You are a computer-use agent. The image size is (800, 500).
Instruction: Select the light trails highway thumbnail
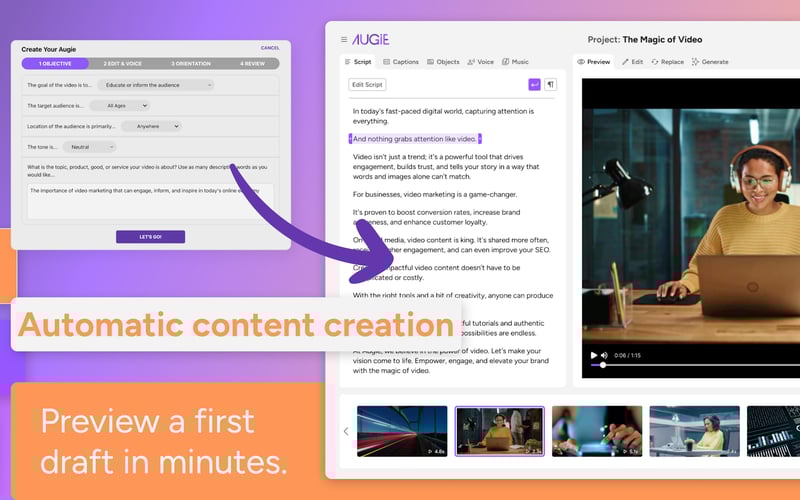402,431
